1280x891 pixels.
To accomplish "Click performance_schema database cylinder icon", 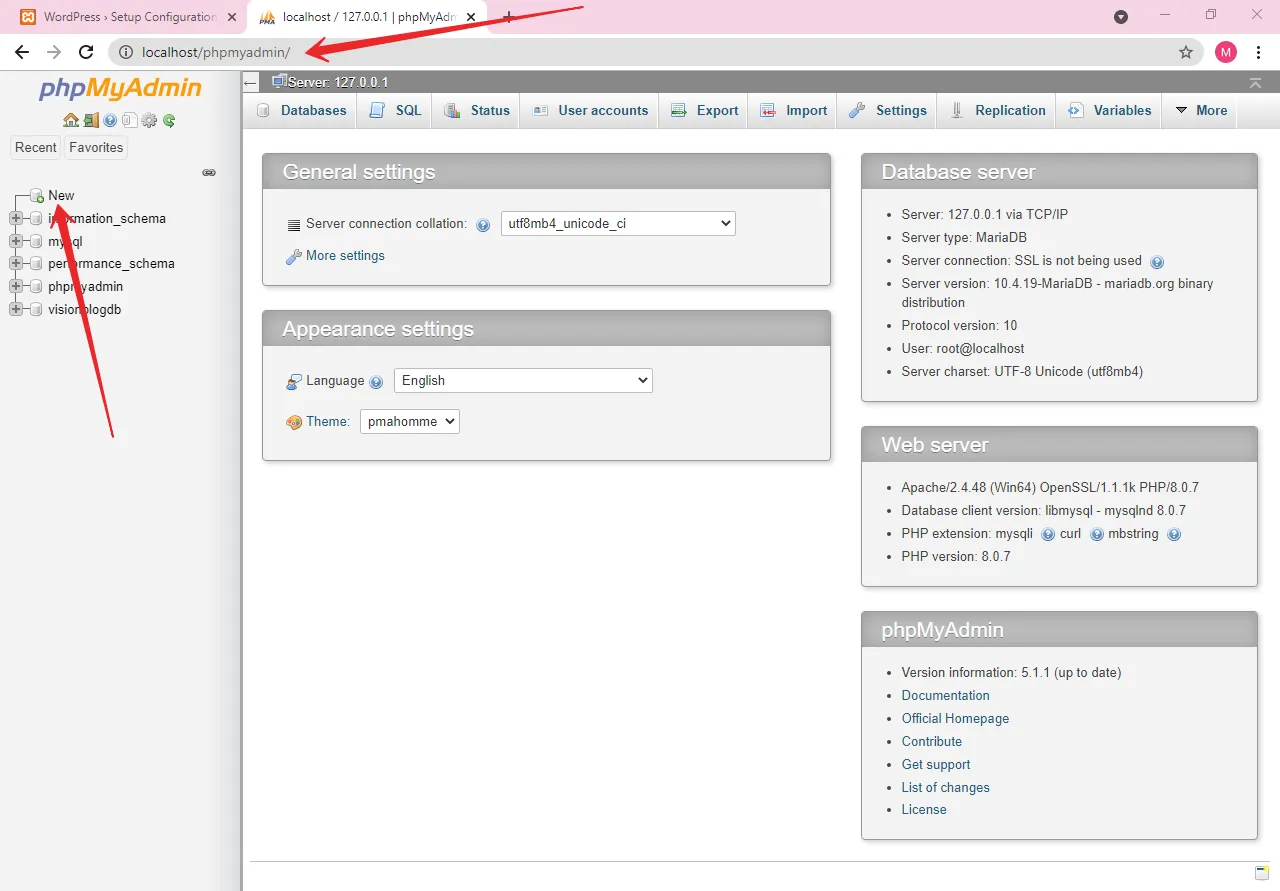I will (x=37, y=264).
